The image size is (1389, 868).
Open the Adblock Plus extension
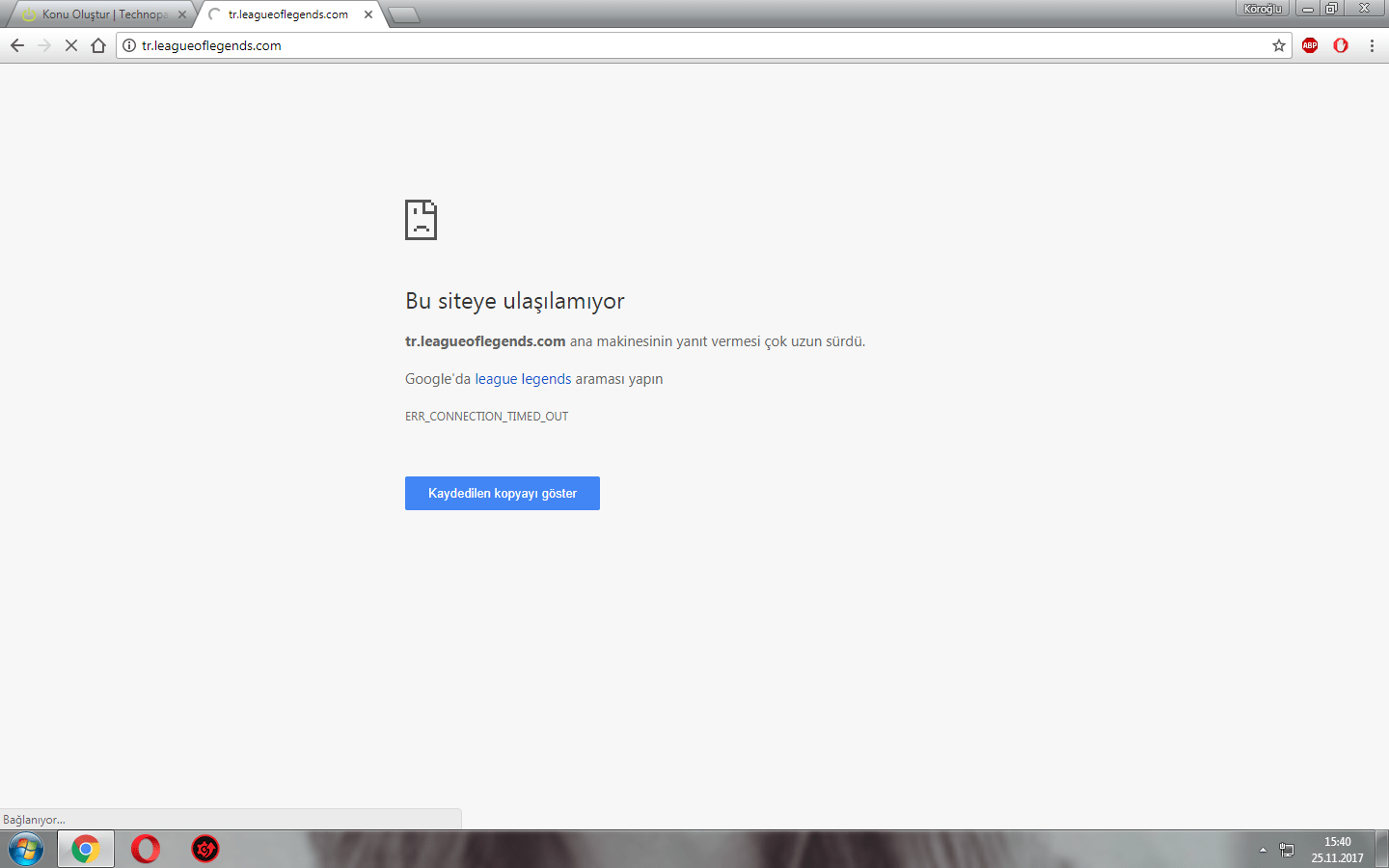point(1310,45)
